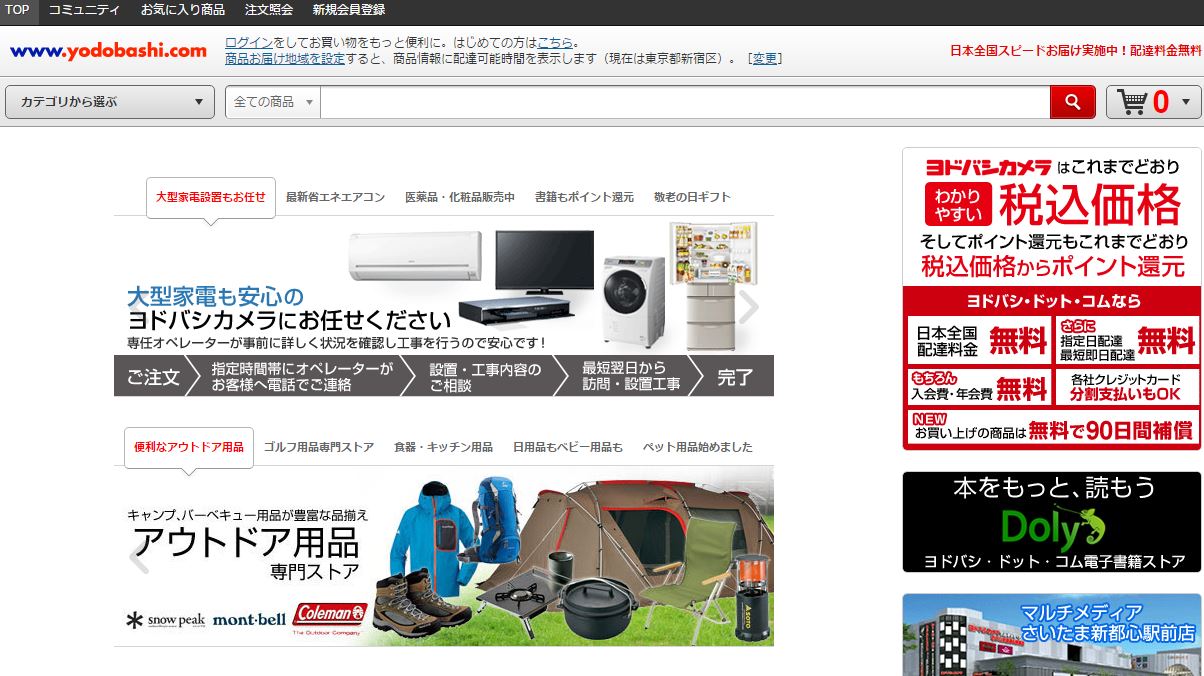The image size is (1204, 676).
Task: Click the snow peak brand logo
Action: pos(165,620)
